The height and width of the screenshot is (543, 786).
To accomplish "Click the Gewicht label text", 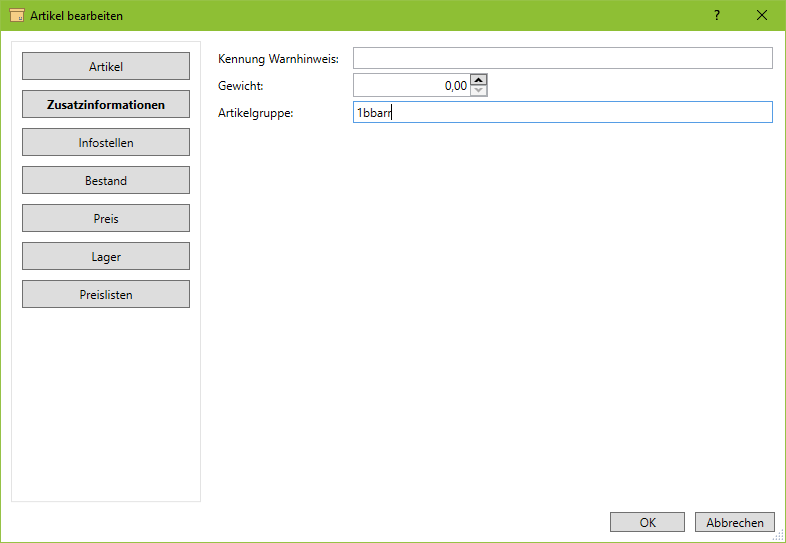I will (x=240, y=87).
